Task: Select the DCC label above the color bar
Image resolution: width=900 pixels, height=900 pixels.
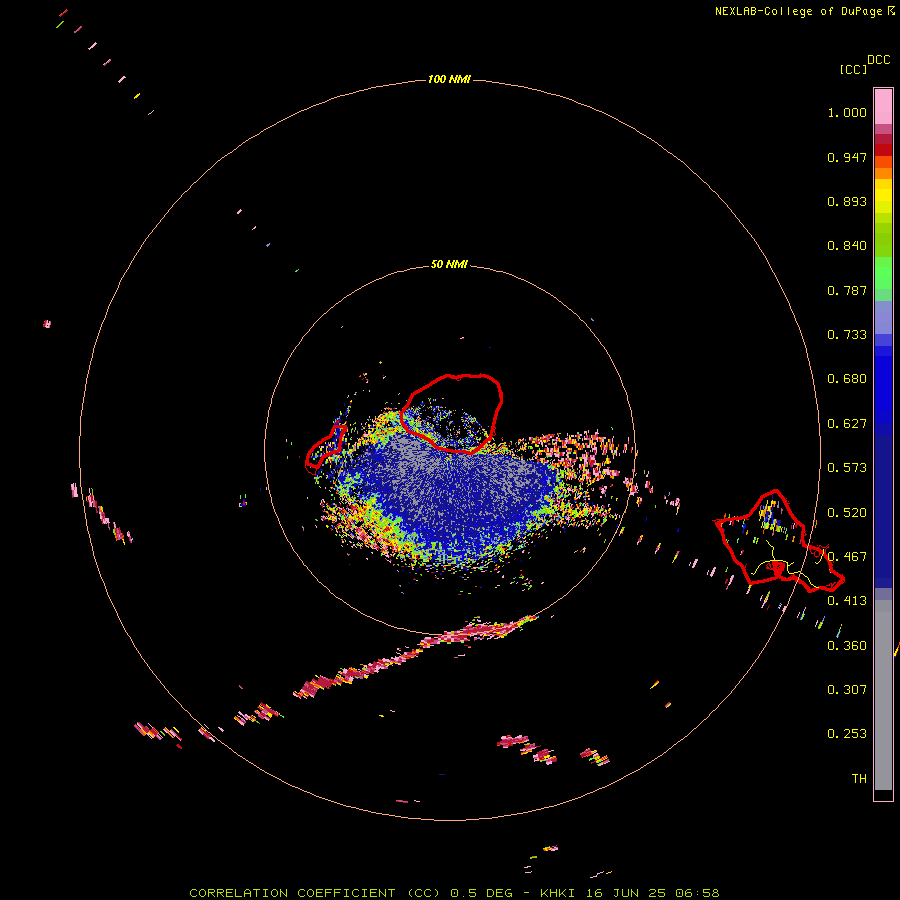Action: coord(879,60)
